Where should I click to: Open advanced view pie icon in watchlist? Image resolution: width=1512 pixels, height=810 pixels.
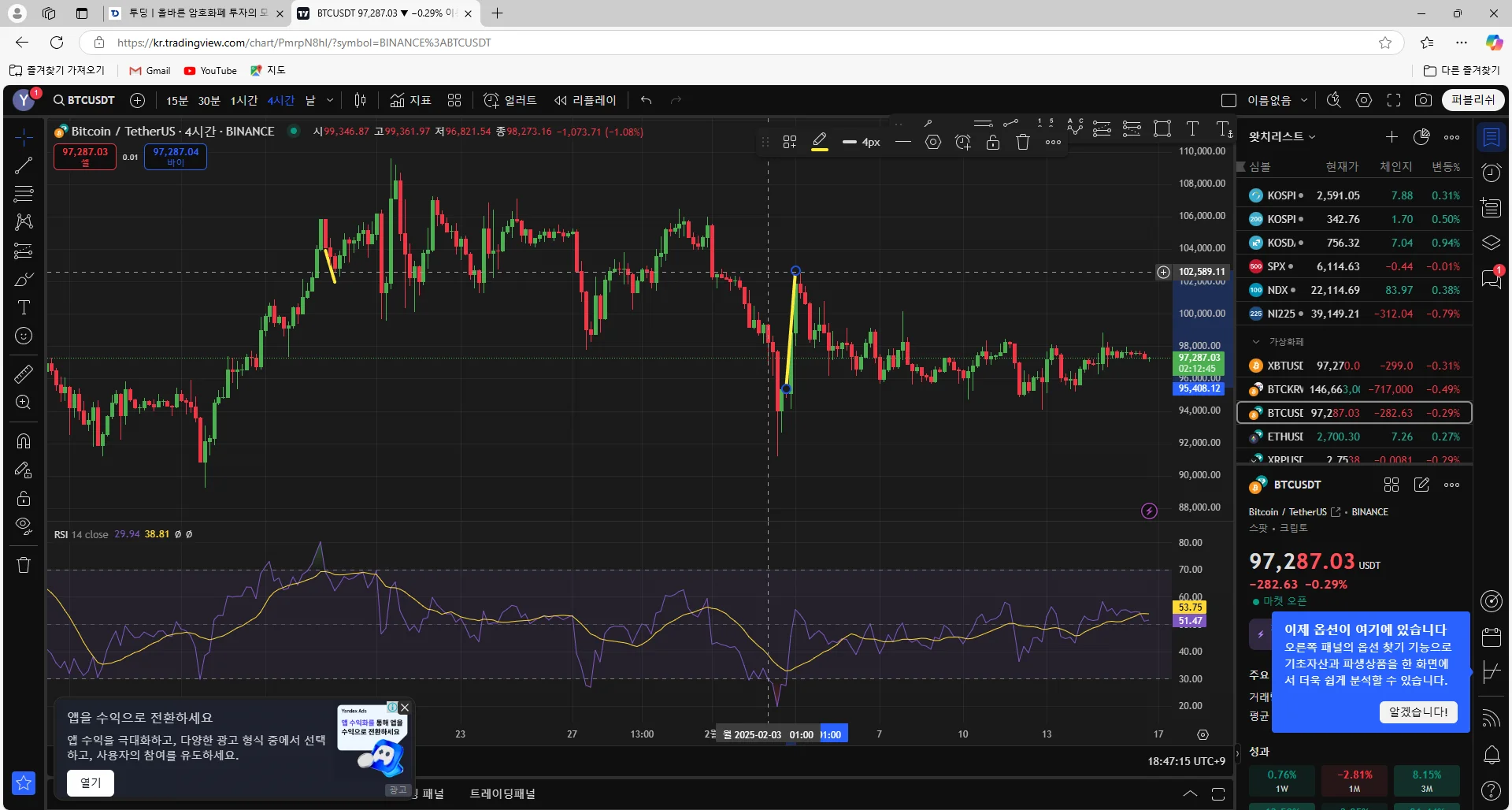(1421, 137)
